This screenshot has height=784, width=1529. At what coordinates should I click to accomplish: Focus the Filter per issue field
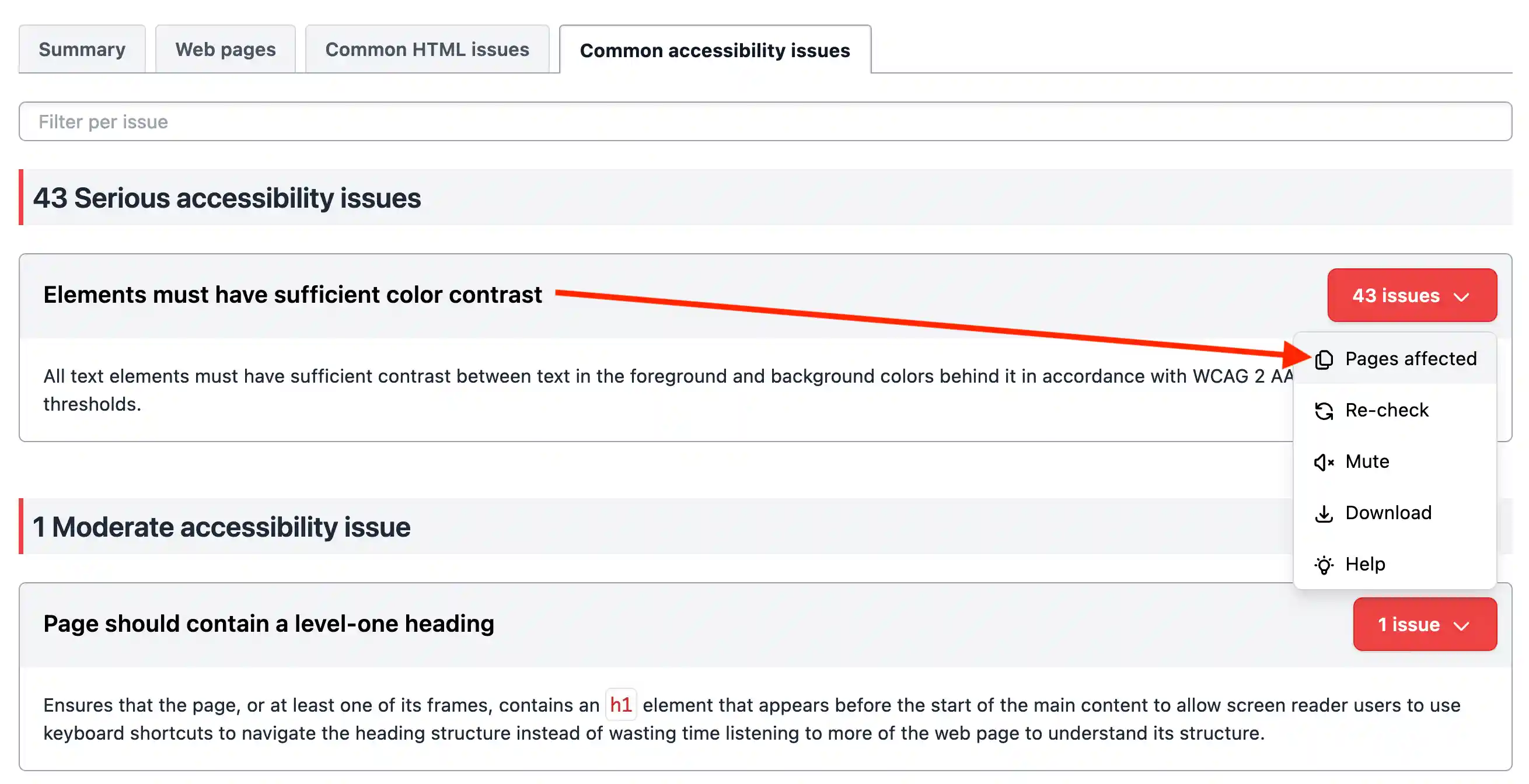pos(764,122)
